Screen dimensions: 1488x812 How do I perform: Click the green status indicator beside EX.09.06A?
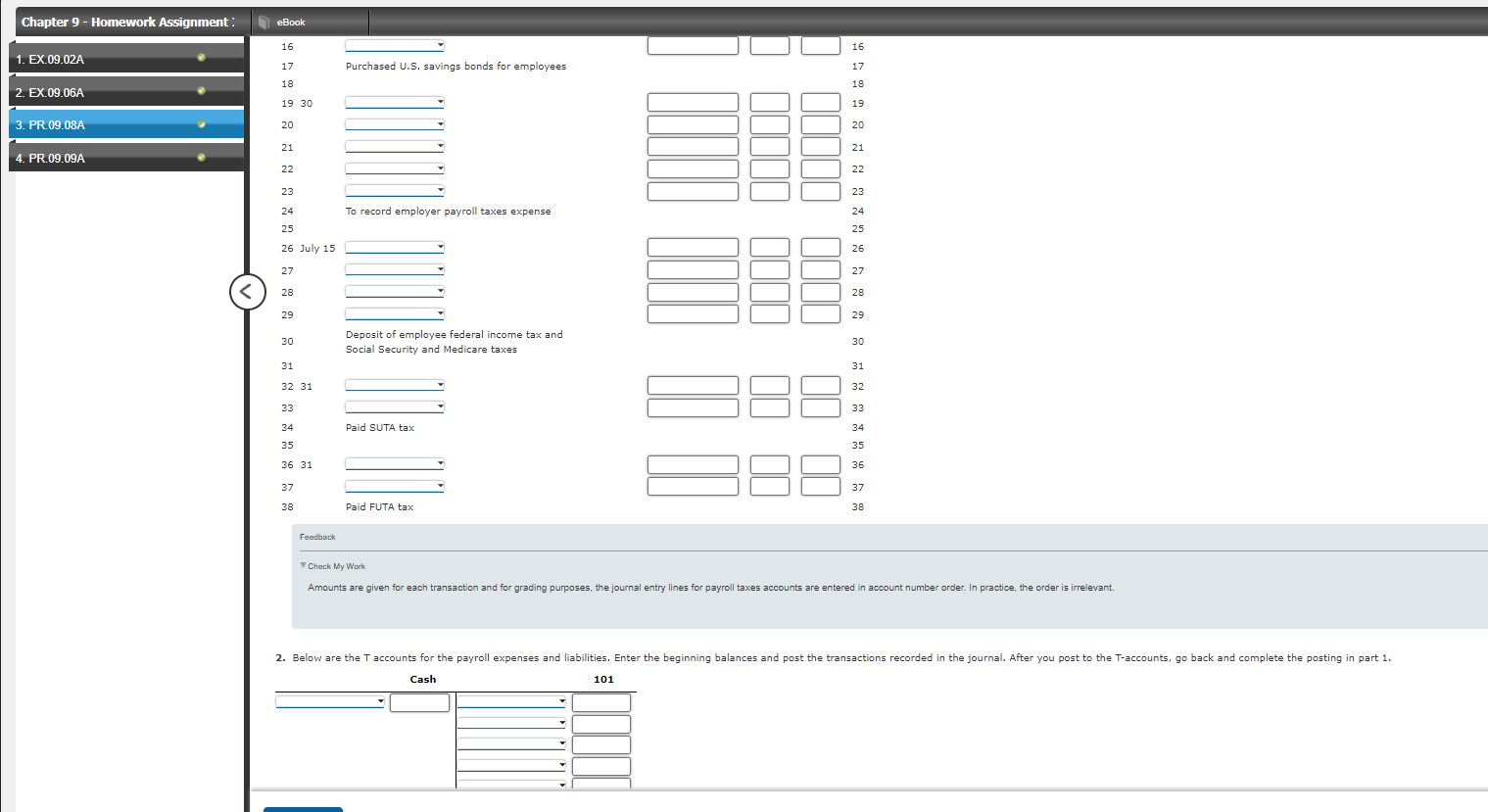click(202, 91)
